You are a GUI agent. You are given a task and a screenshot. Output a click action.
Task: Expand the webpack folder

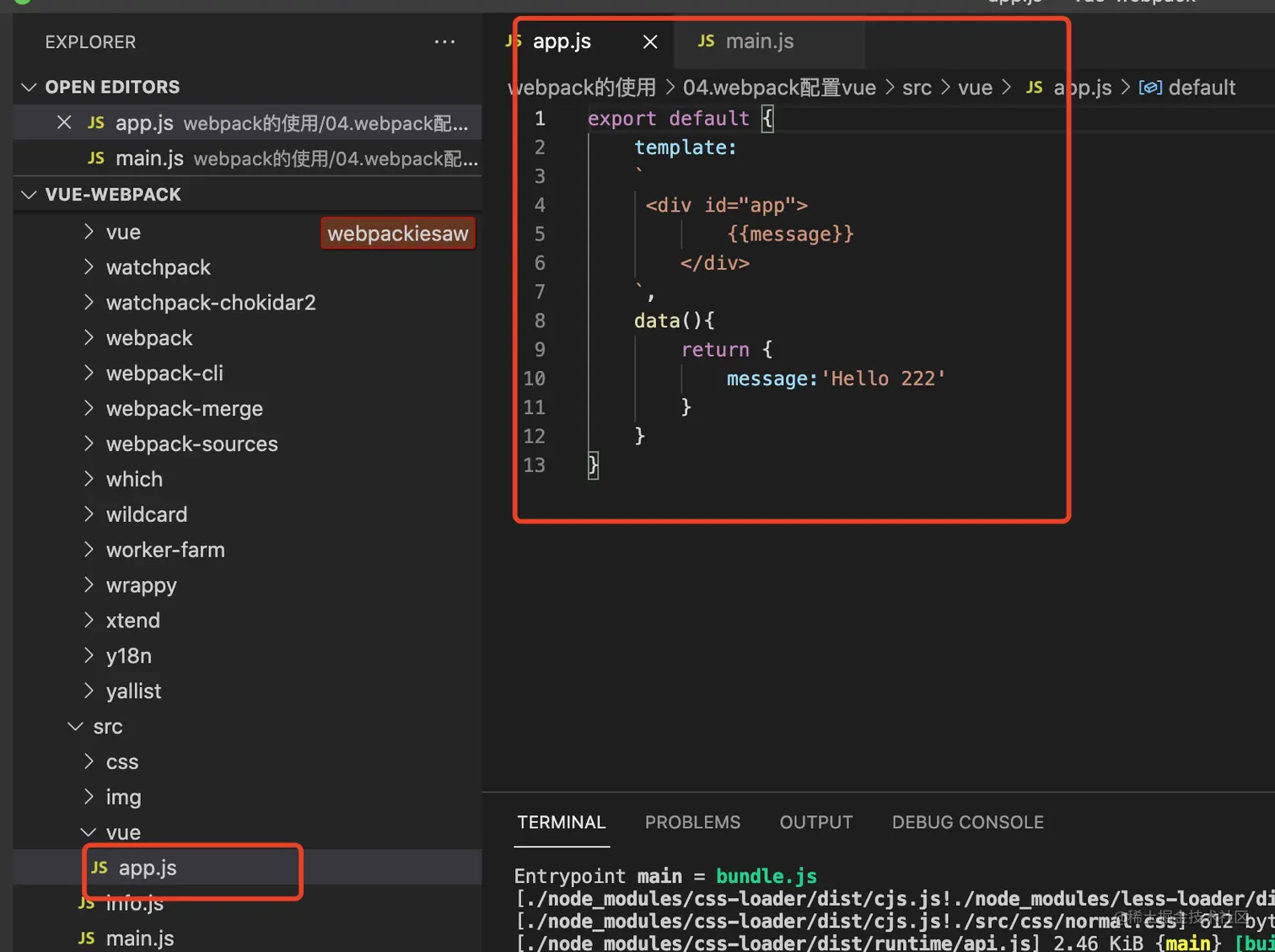click(x=89, y=338)
